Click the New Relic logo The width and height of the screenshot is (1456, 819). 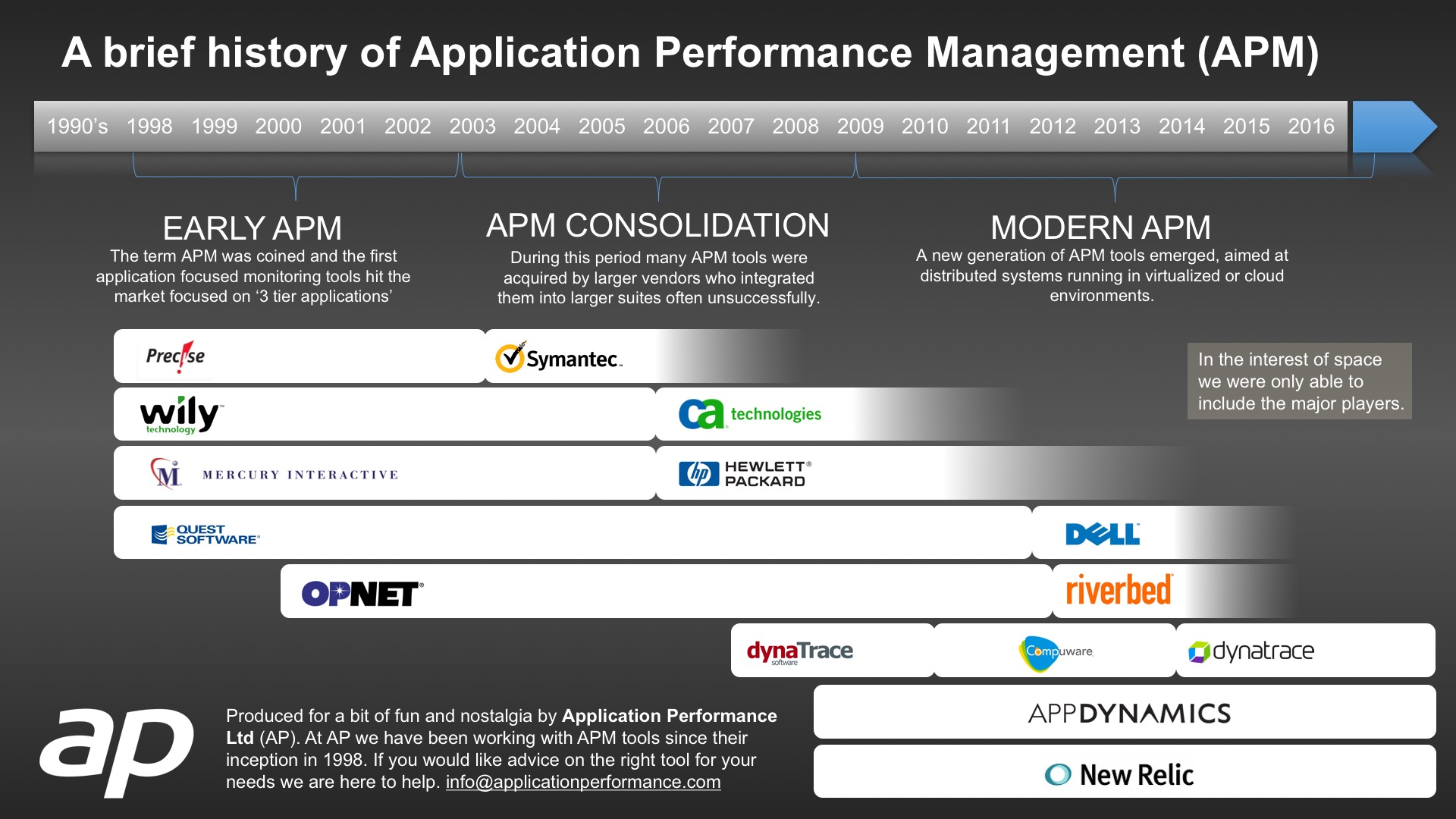[x=1119, y=774]
